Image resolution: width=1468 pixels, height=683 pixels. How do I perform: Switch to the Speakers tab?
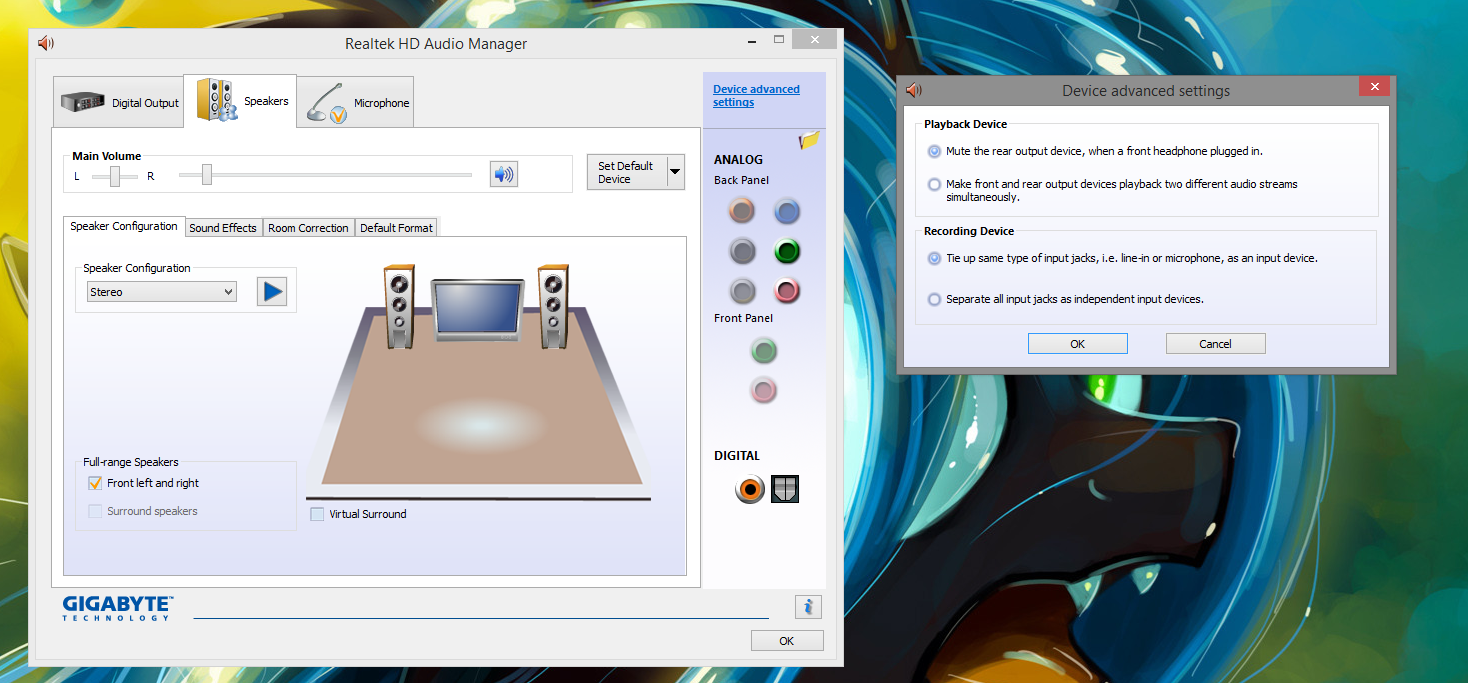coord(240,101)
